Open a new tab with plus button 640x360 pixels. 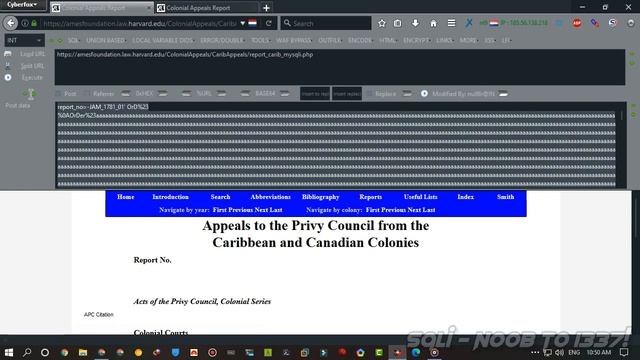click(x=266, y=8)
